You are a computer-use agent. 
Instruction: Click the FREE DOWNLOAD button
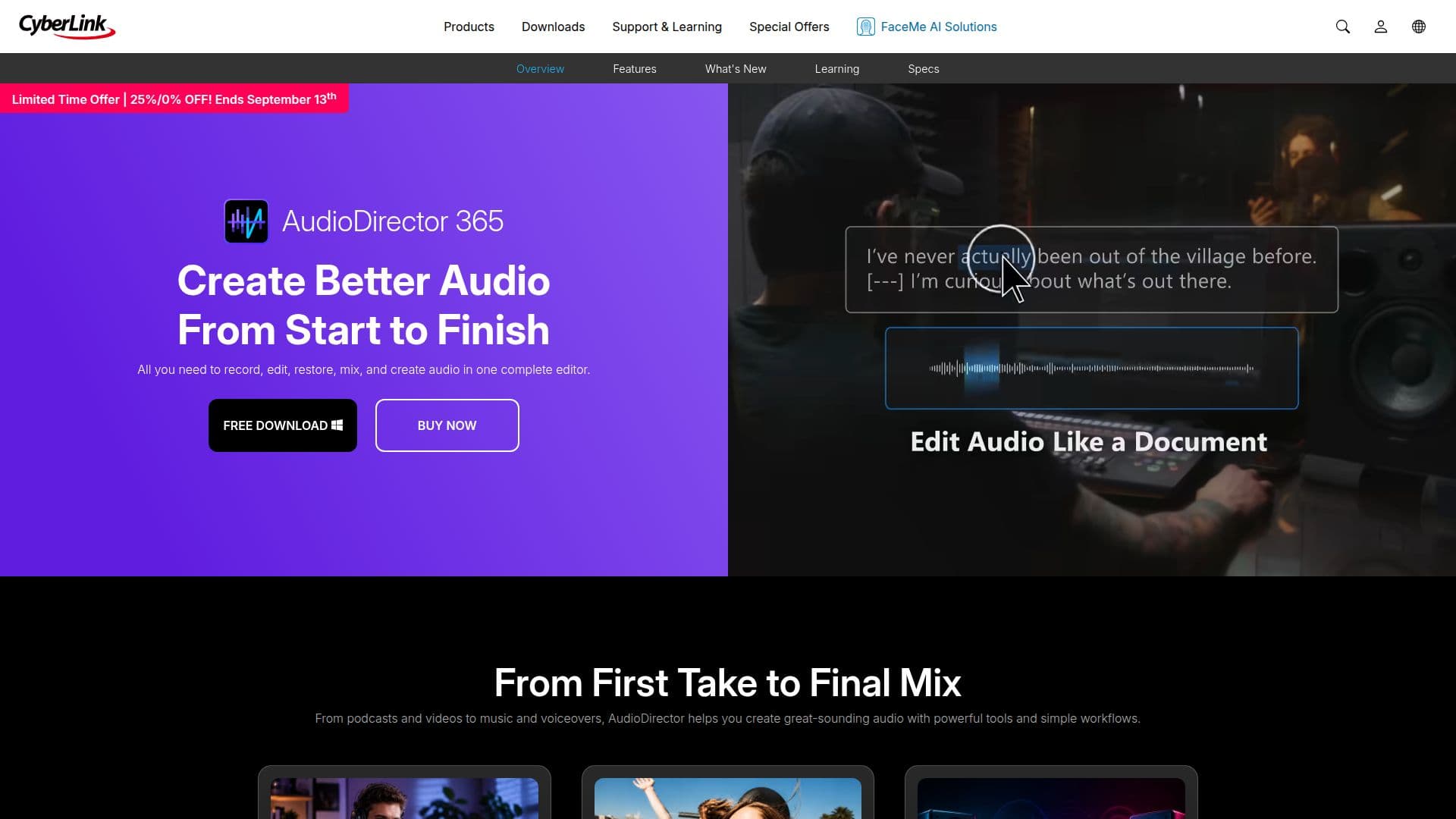pyautogui.click(x=282, y=425)
